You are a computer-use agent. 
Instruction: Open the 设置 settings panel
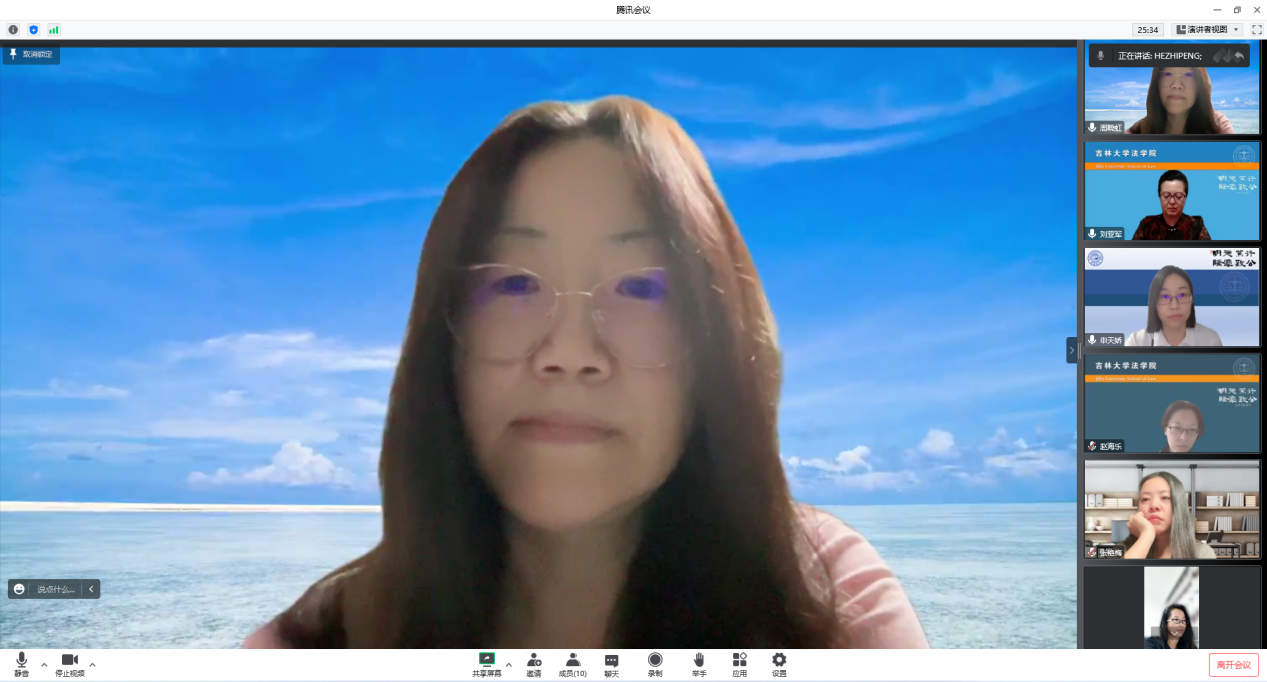click(x=778, y=661)
